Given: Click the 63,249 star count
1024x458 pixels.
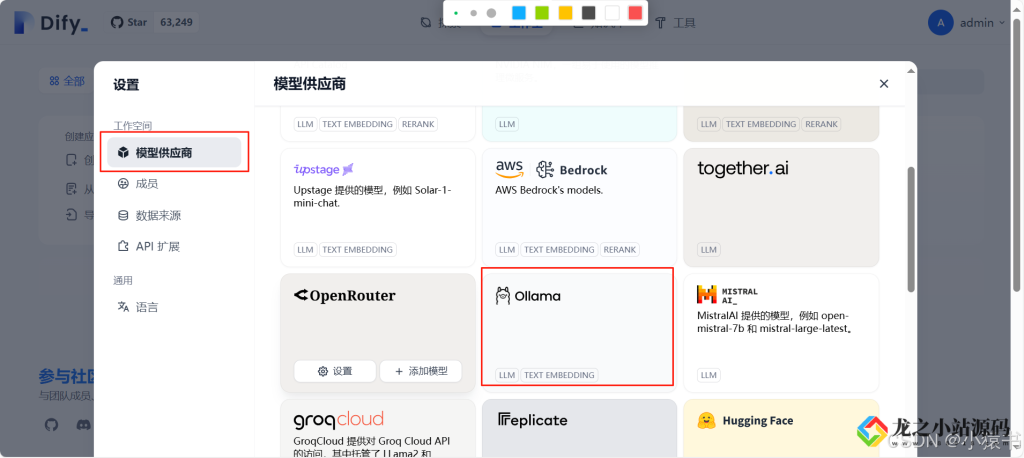Looking at the screenshot, I should (176, 22).
